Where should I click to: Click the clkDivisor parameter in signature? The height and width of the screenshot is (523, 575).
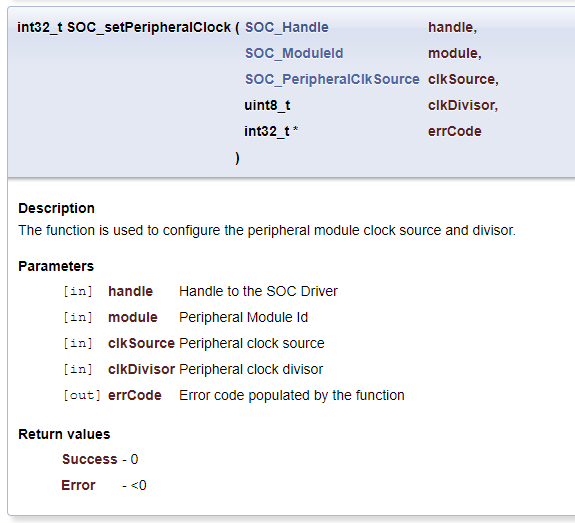click(461, 105)
